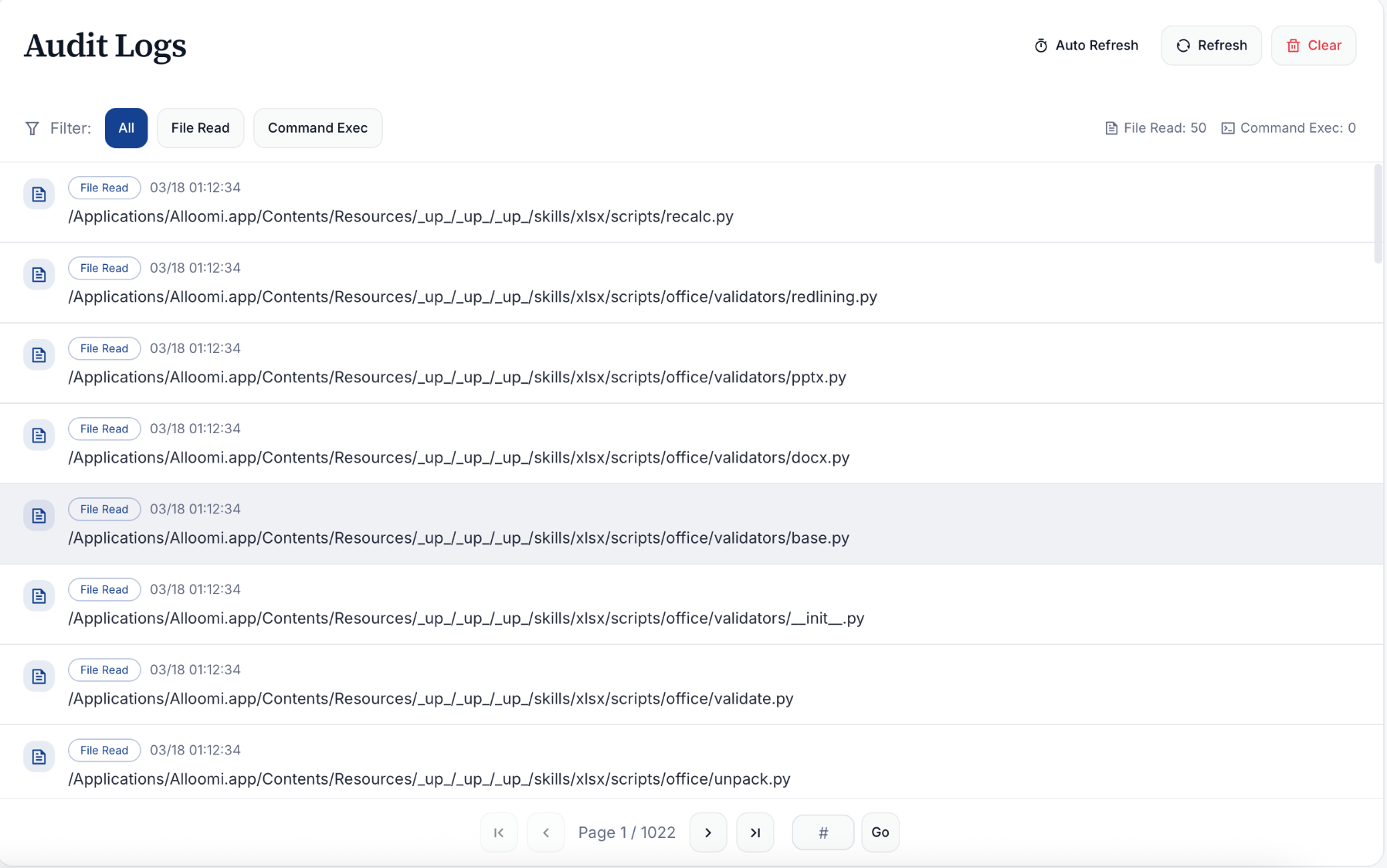Refresh the audit logs

[x=1211, y=46]
